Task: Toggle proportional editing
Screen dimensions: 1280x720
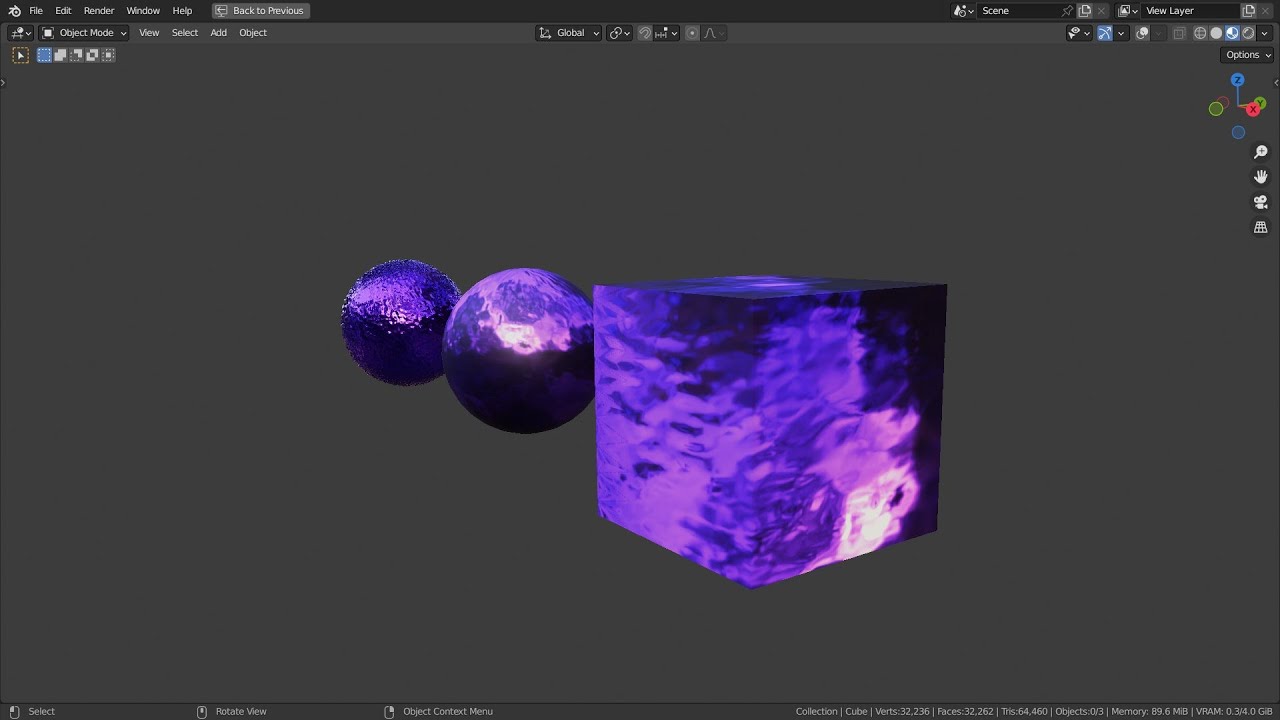Action: coord(692,32)
